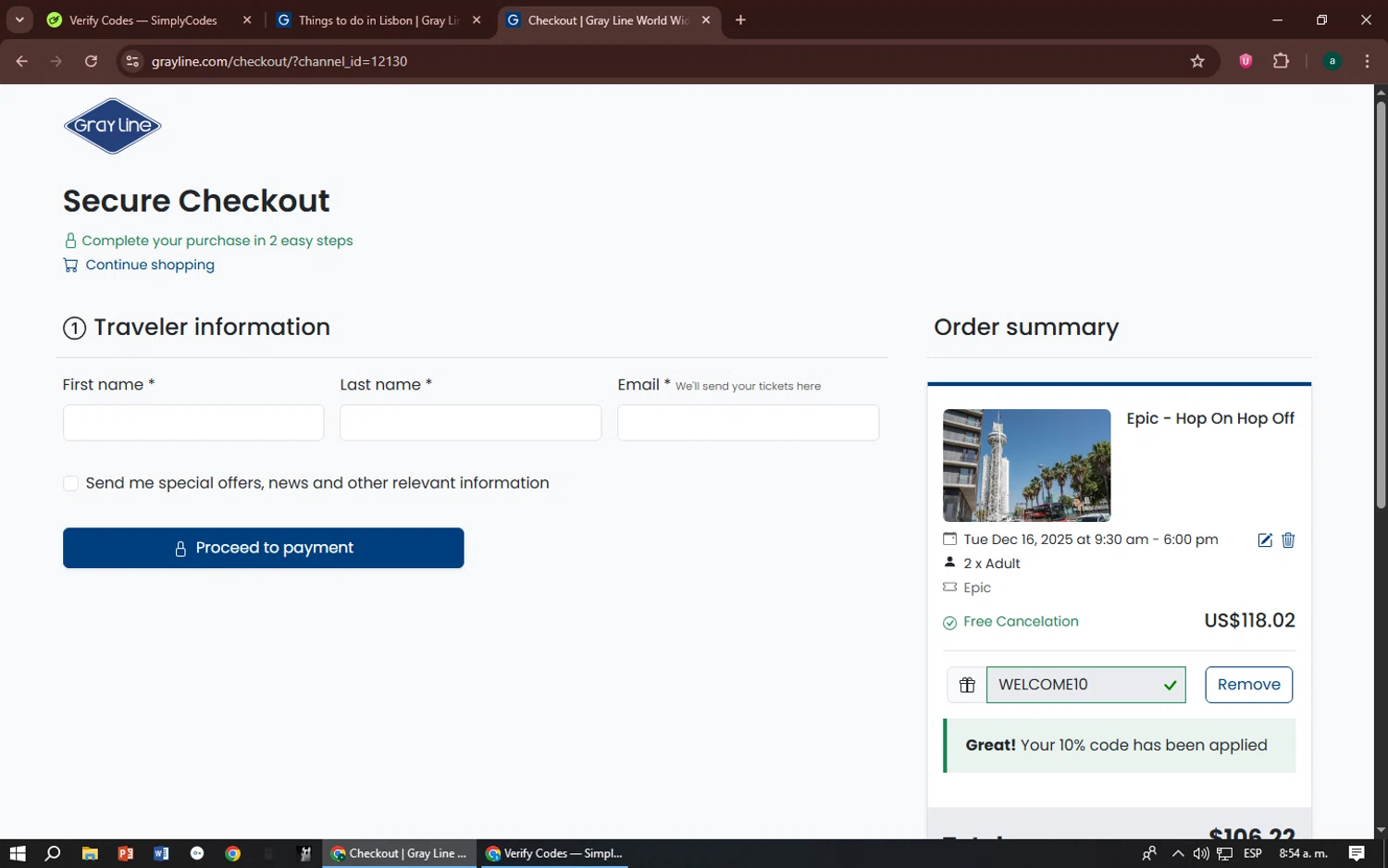Open File Explorer from the taskbar

[90, 853]
